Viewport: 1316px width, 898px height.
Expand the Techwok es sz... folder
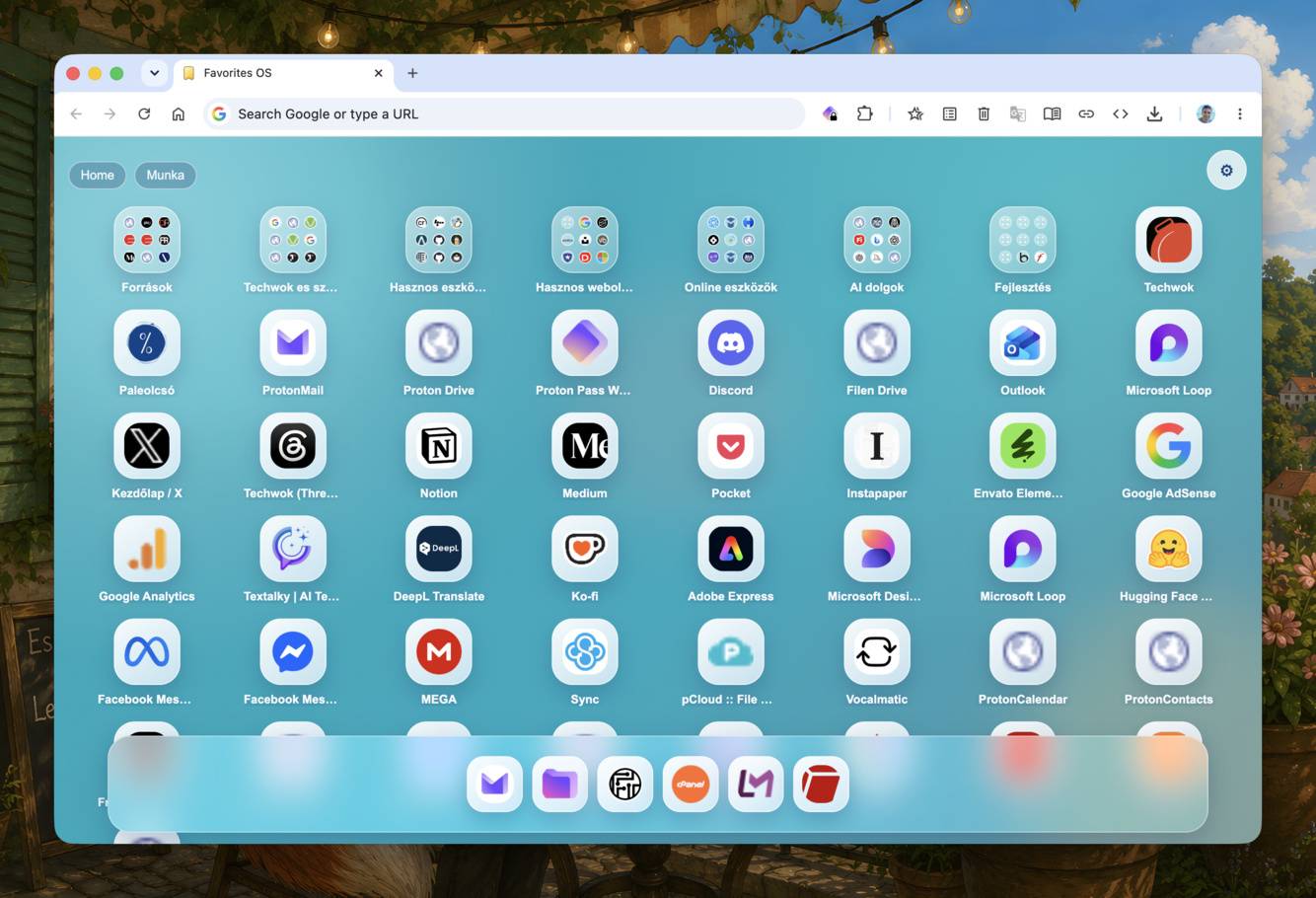pyautogui.click(x=293, y=240)
